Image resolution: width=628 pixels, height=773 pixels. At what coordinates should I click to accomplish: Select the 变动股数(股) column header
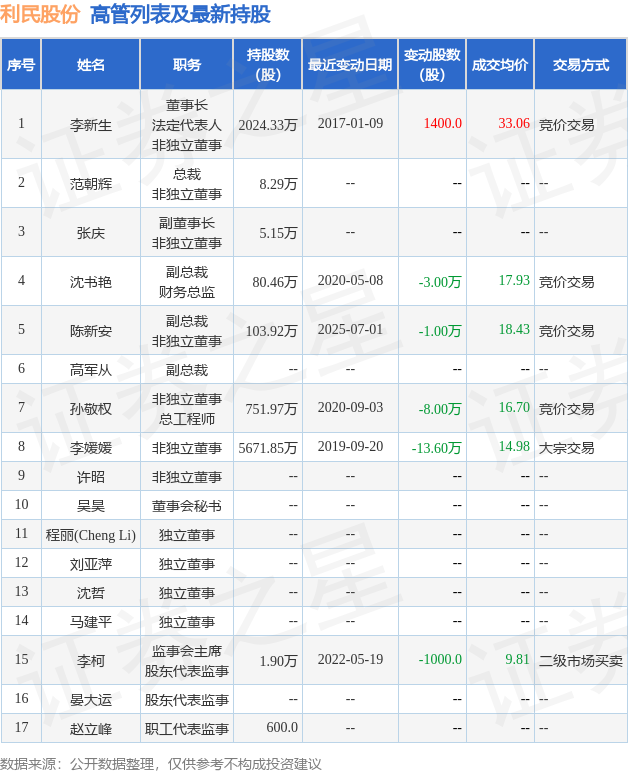coord(432,65)
